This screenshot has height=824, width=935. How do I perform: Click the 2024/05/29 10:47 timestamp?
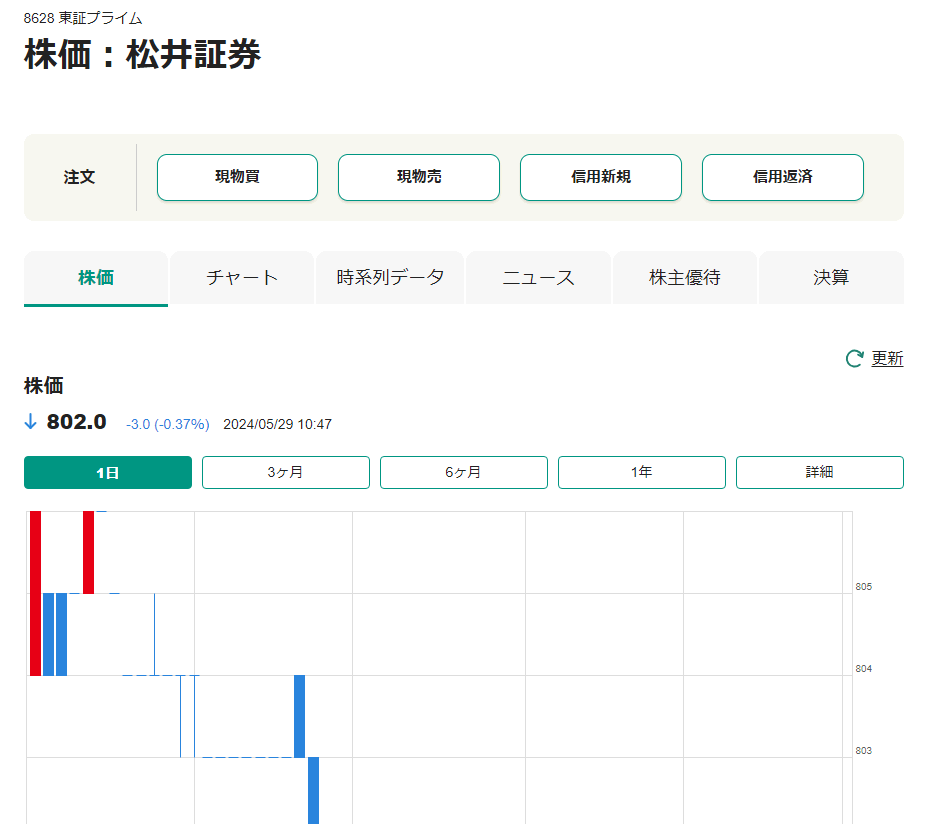pyautogui.click(x=277, y=425)
